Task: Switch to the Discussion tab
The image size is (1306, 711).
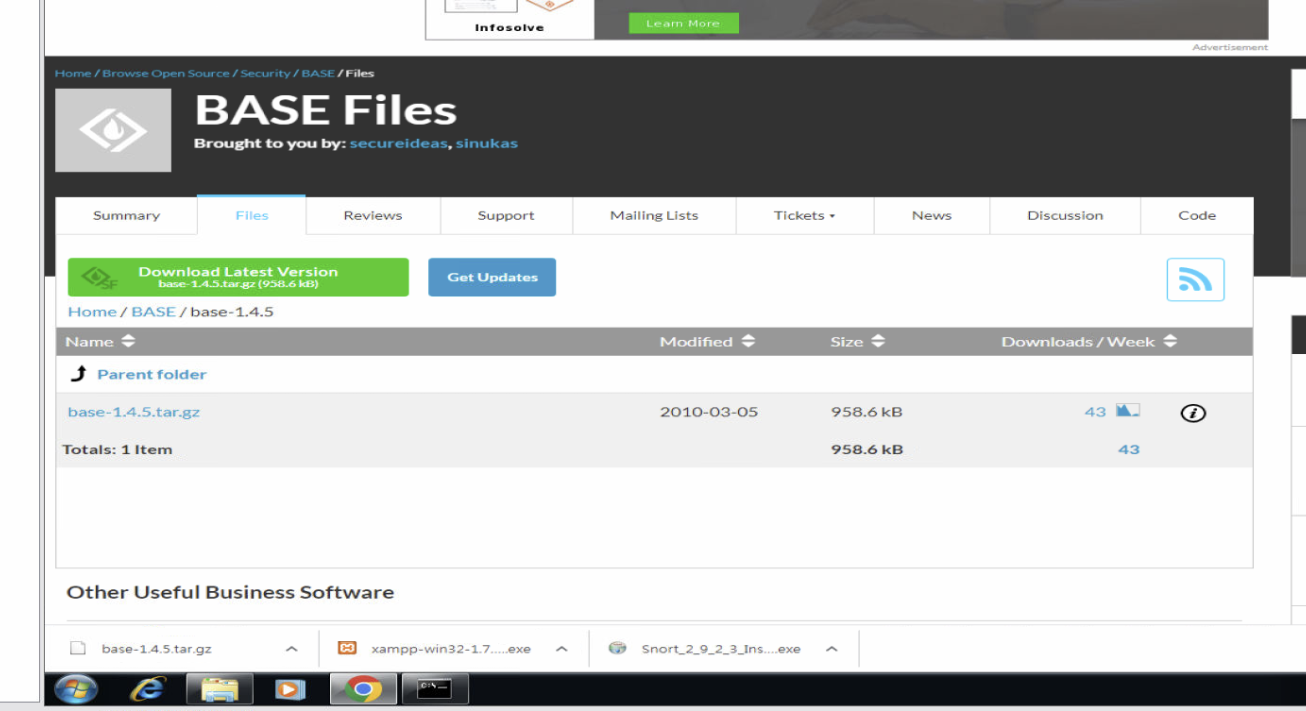Action: coord(1065,215)
